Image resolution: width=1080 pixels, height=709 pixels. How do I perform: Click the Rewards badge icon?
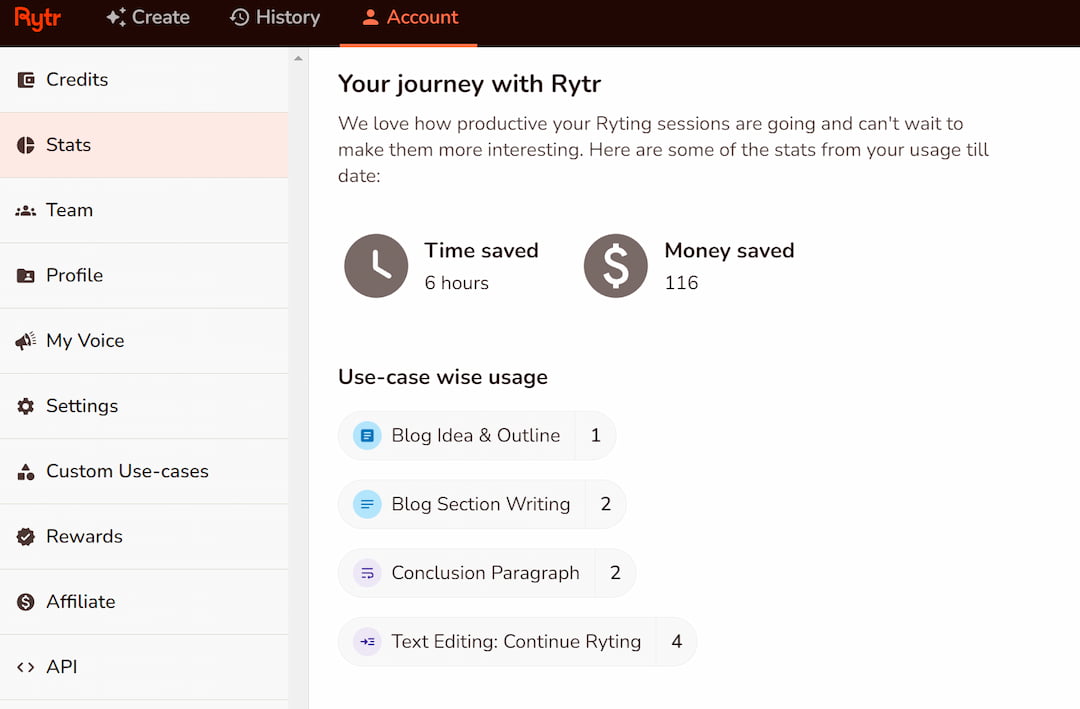[25, 536]
